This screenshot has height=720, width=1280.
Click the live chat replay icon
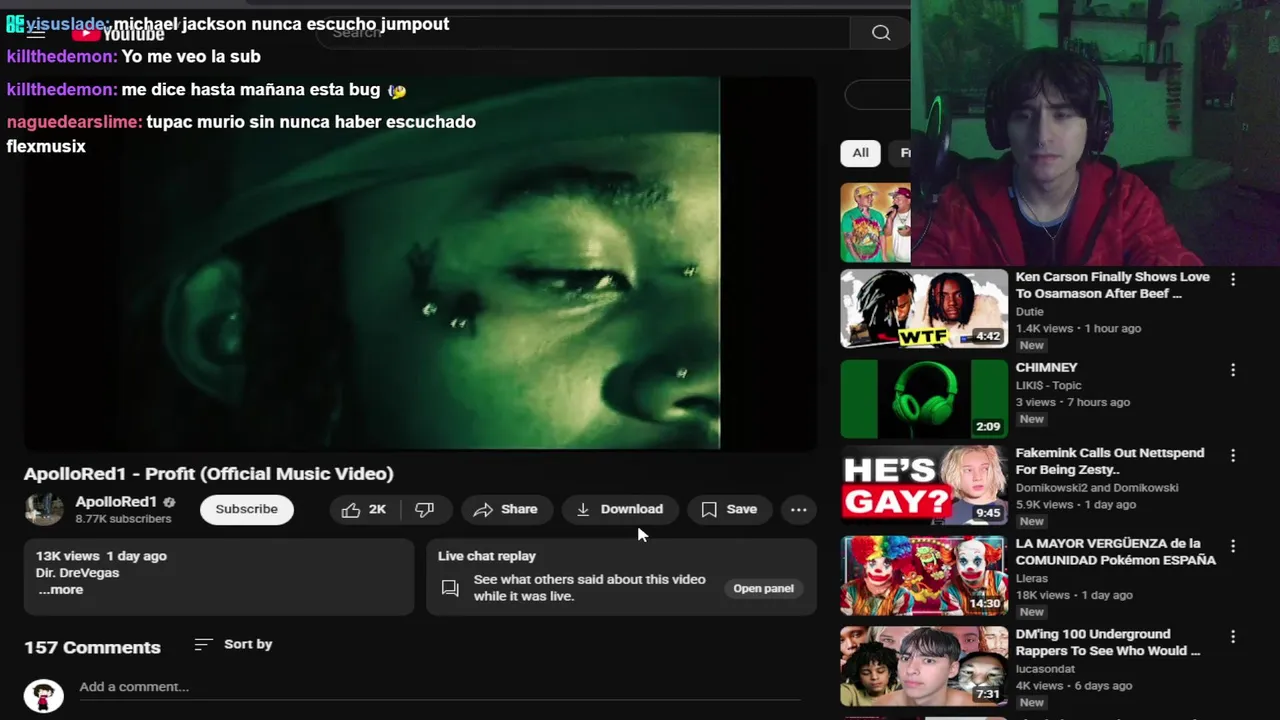pyautogui.click(x=450, y=588)
